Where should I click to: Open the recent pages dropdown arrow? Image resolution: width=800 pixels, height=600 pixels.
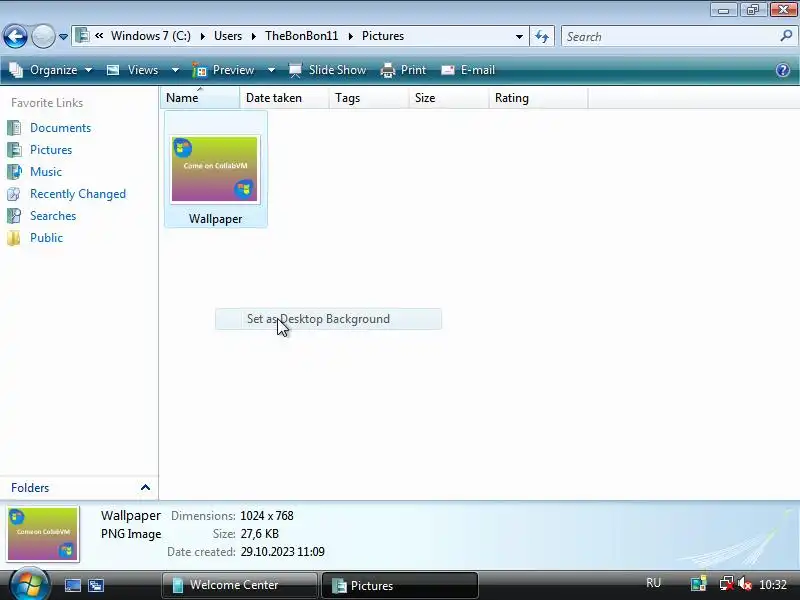[x=63, y=37]
